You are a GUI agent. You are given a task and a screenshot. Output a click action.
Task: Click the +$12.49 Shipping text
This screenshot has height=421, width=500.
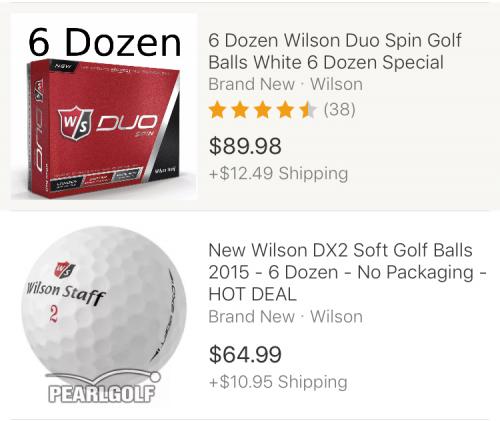tap(278, 174)
